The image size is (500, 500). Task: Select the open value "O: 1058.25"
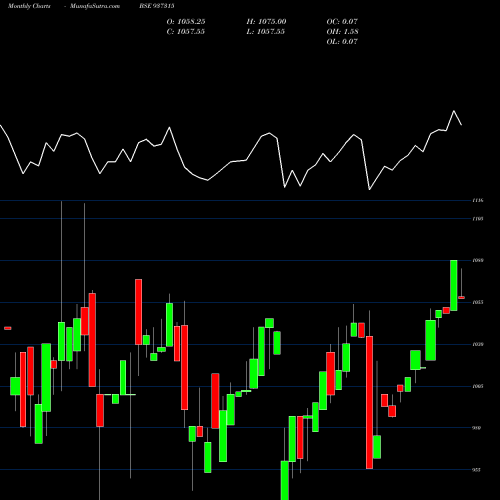(x=186, y=22)
